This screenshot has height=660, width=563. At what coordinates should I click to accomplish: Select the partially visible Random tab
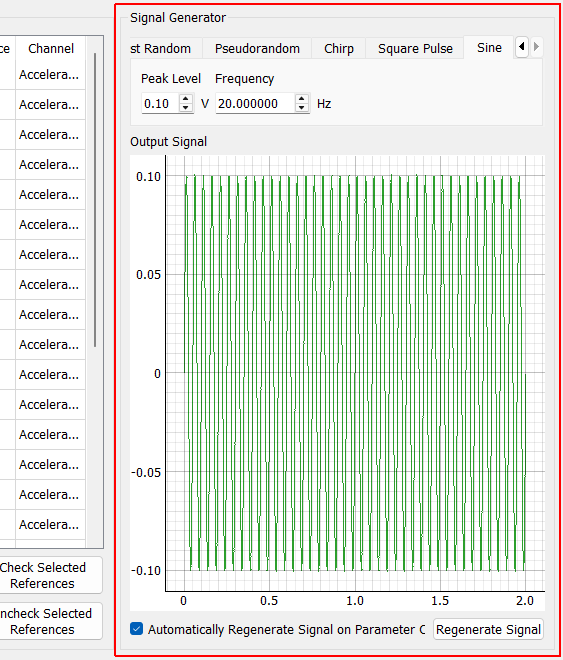166,49
